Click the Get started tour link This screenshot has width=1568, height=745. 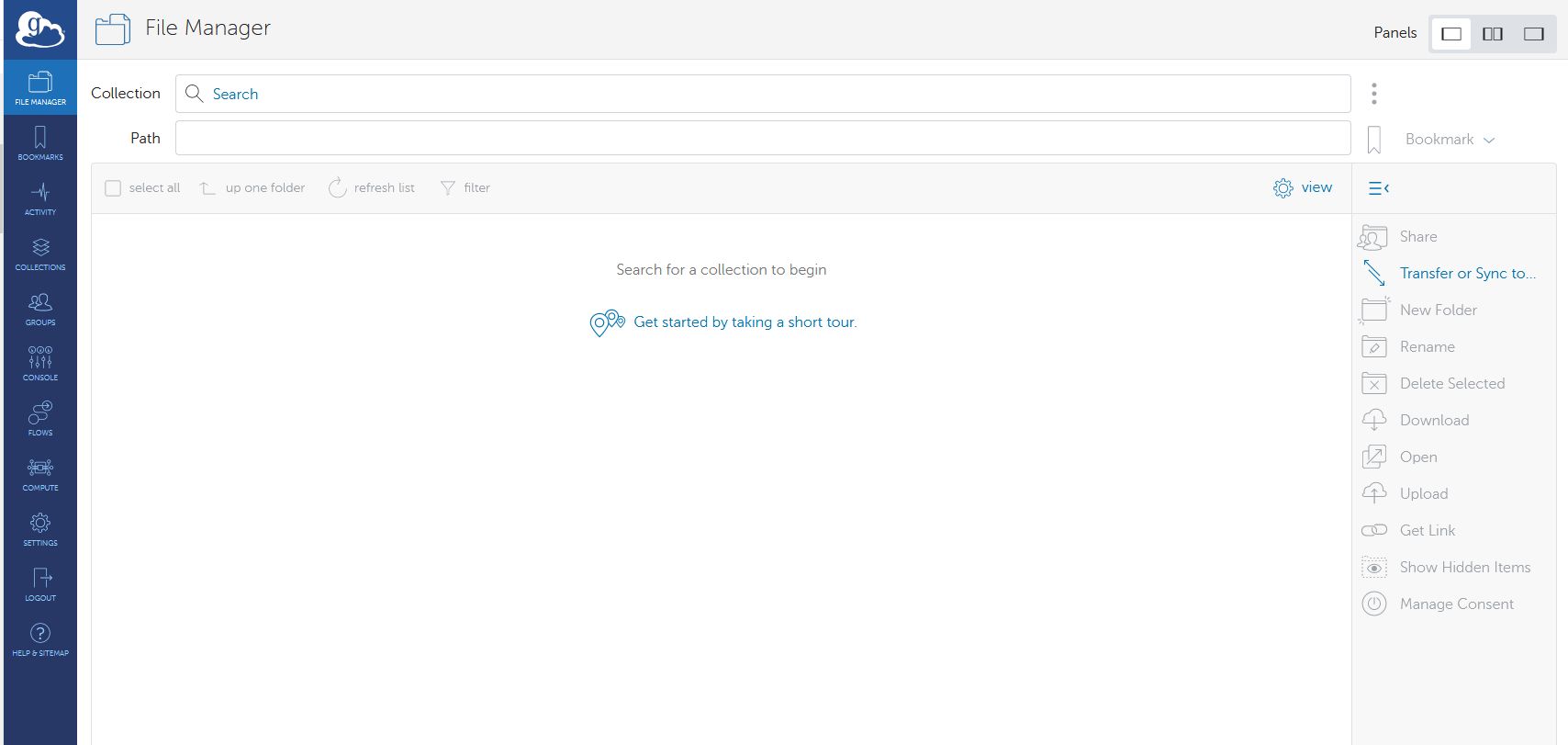744,322
